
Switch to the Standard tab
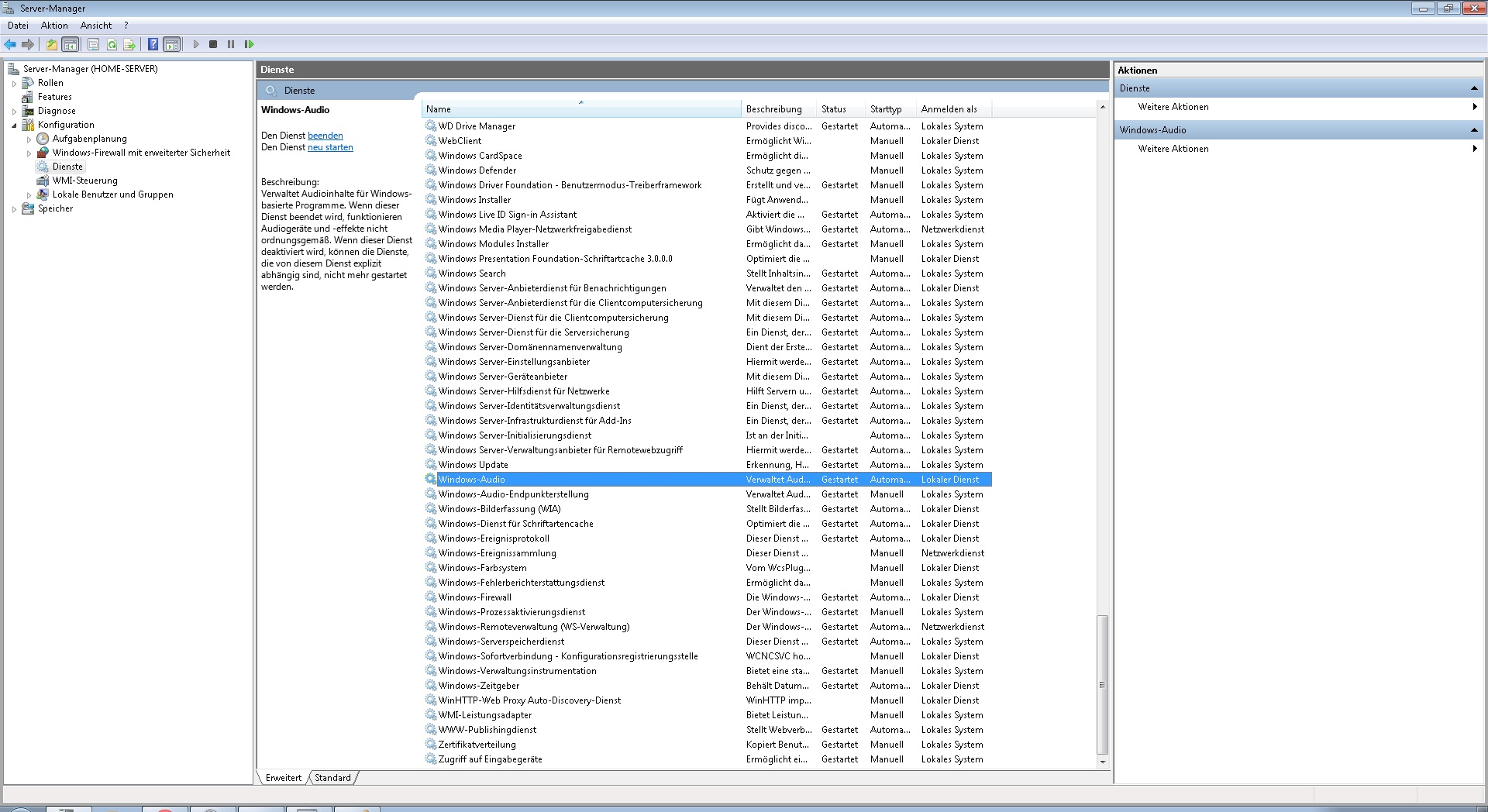(332, 778)
